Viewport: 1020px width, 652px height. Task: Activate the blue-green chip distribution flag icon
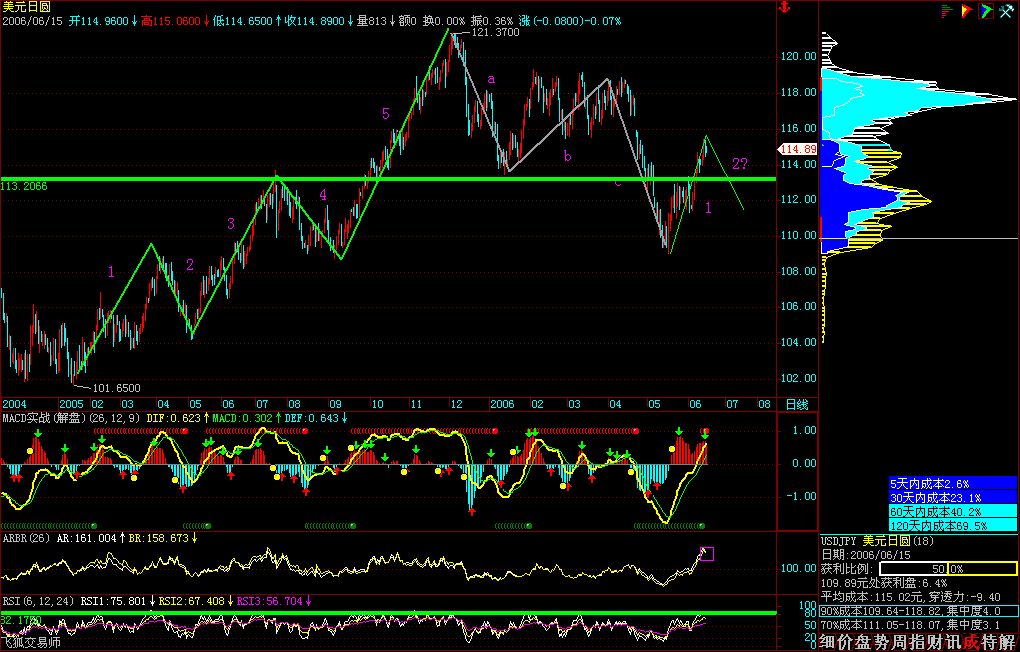tap(986, 11)
